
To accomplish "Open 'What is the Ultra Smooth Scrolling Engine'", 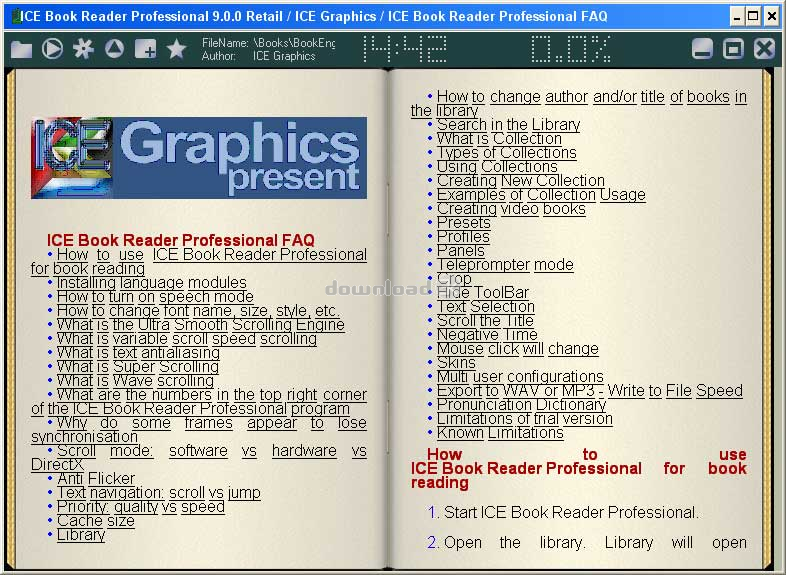I will 201,325.
